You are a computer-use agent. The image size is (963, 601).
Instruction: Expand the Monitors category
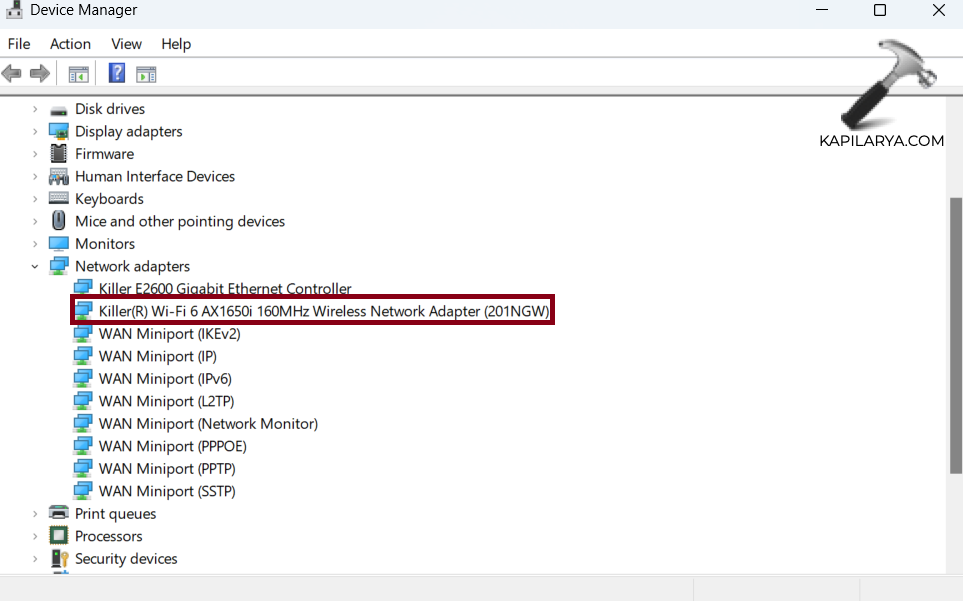tap(35, 244)
